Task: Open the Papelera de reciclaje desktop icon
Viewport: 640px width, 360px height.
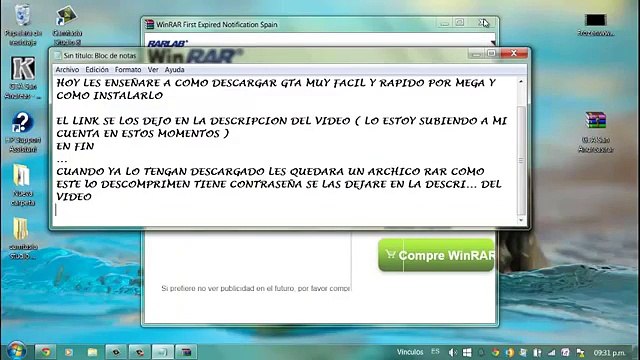Action: point(23,24)
